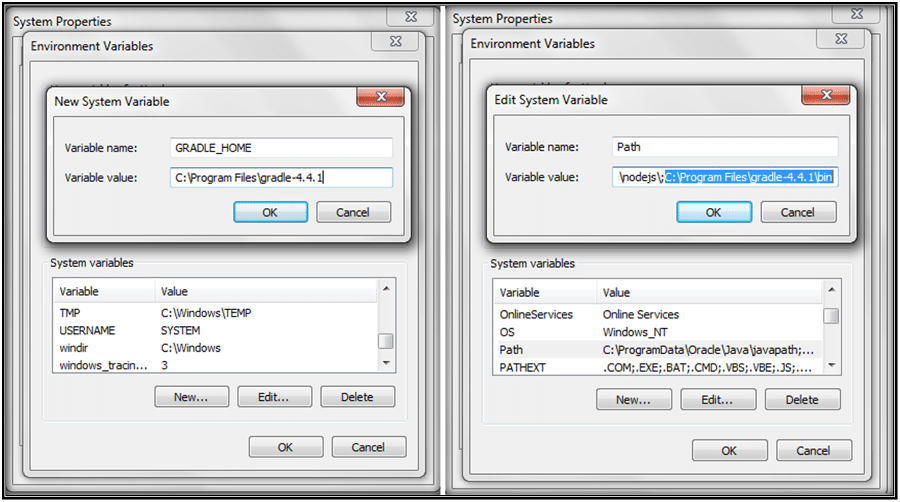Select the OS variable row
Viewport: 900px width, 502px height.
click(x=658, y=332)
